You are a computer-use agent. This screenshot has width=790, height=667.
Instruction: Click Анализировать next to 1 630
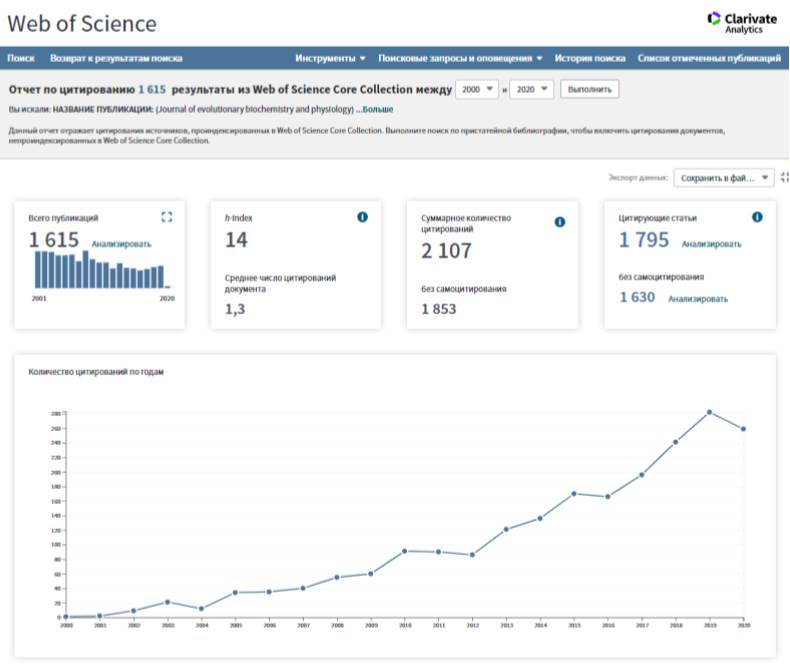pyautogui.click(x=698, y=299)
